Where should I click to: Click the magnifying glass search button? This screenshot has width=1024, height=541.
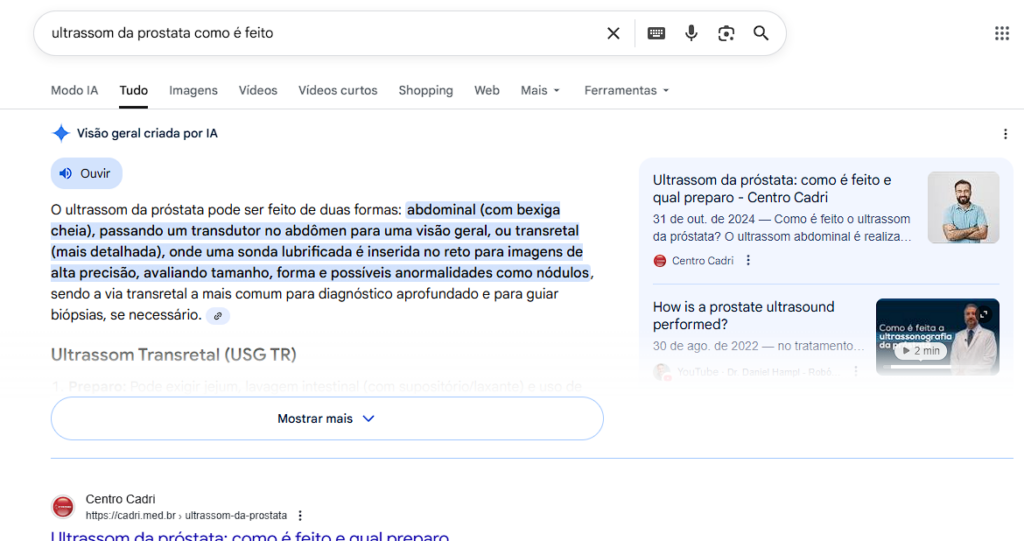761,33
